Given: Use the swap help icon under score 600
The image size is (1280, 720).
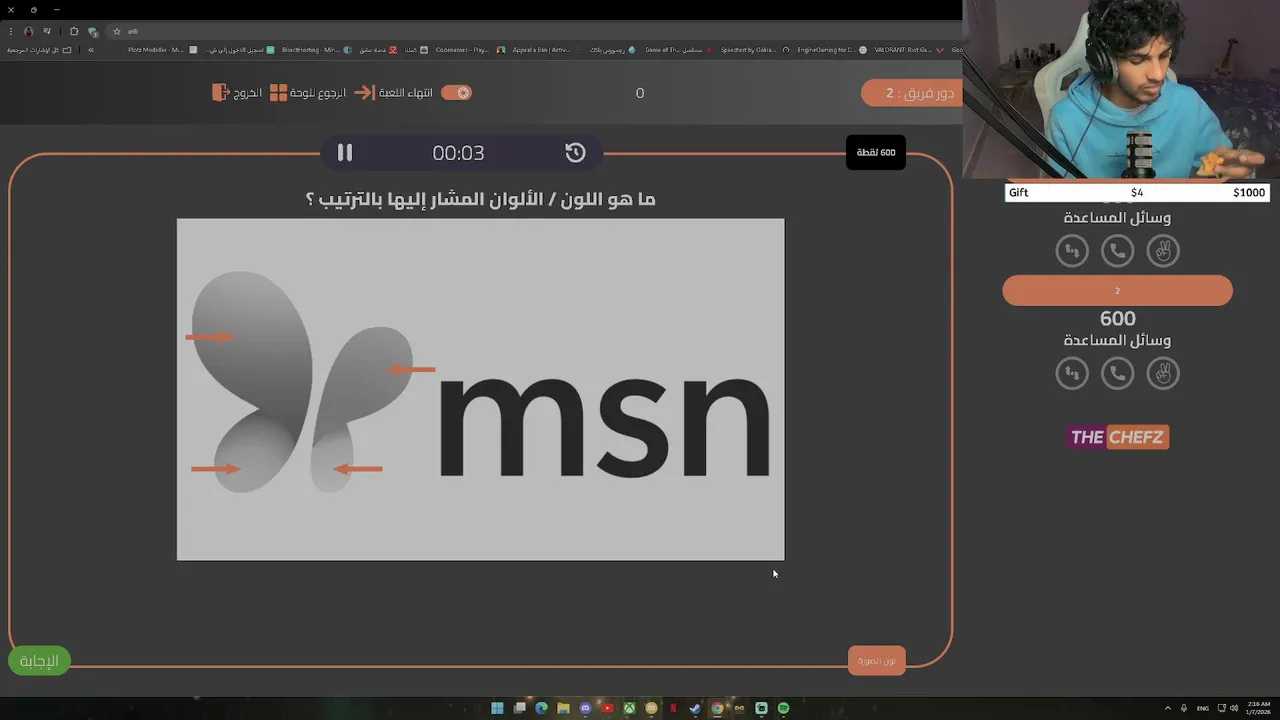Looking at the screenshot, I should pos(1072,373).
